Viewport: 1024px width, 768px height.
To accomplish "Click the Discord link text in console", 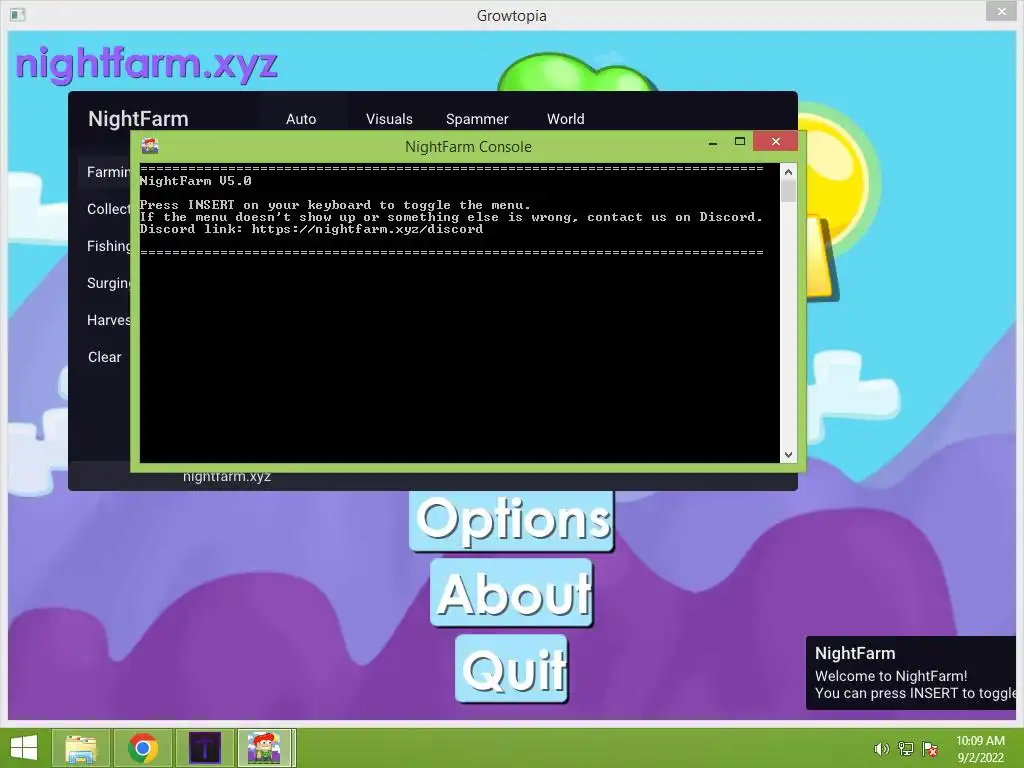I will click(x=311, y=229).
